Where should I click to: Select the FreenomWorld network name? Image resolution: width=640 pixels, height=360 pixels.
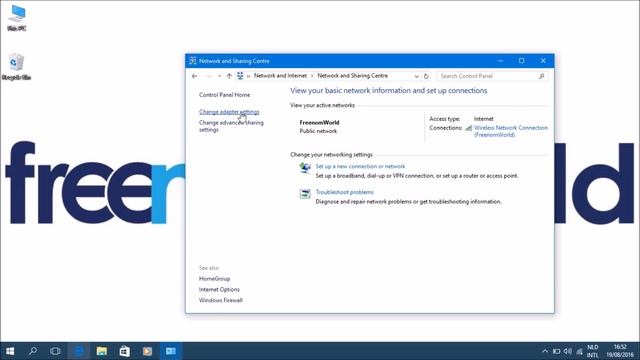pyautogui.click(x=320, y=122)
